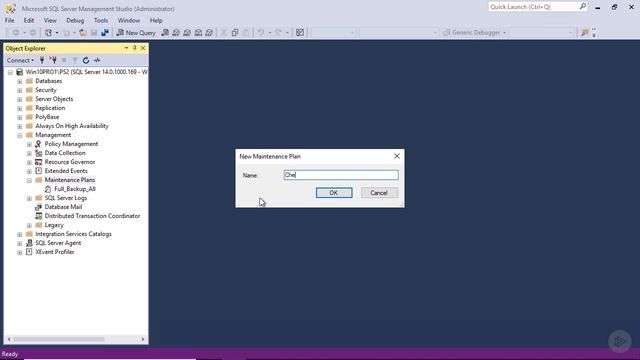
Task: Close the Object Explorer panel
Action: [x=143, y=48]
